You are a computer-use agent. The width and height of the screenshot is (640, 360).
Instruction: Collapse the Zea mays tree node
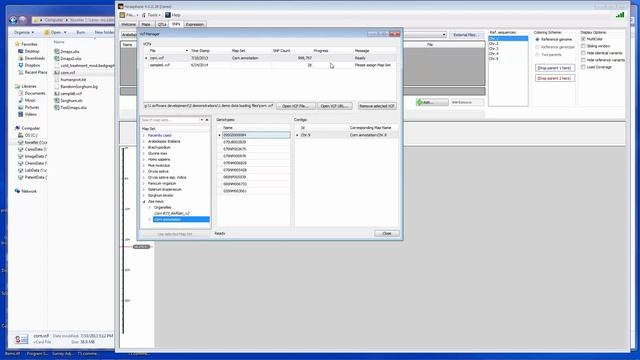click(144, 202)
